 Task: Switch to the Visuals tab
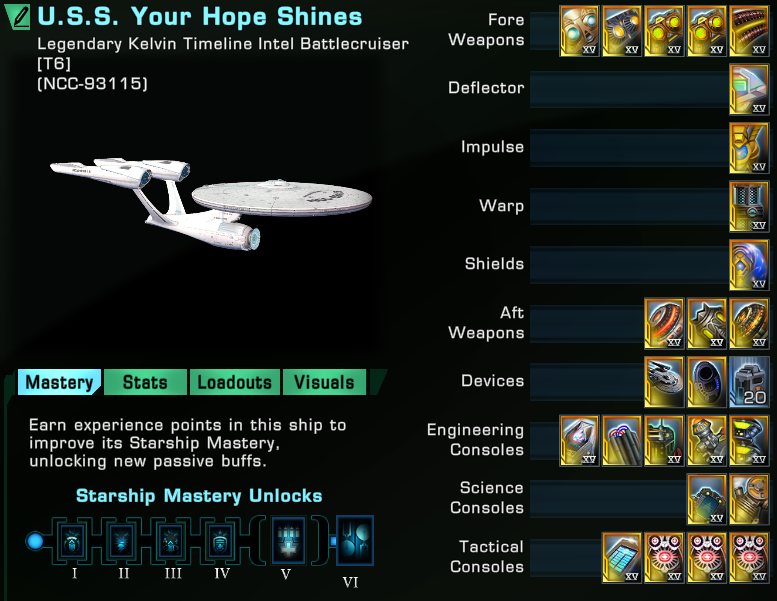click(324, 382)
